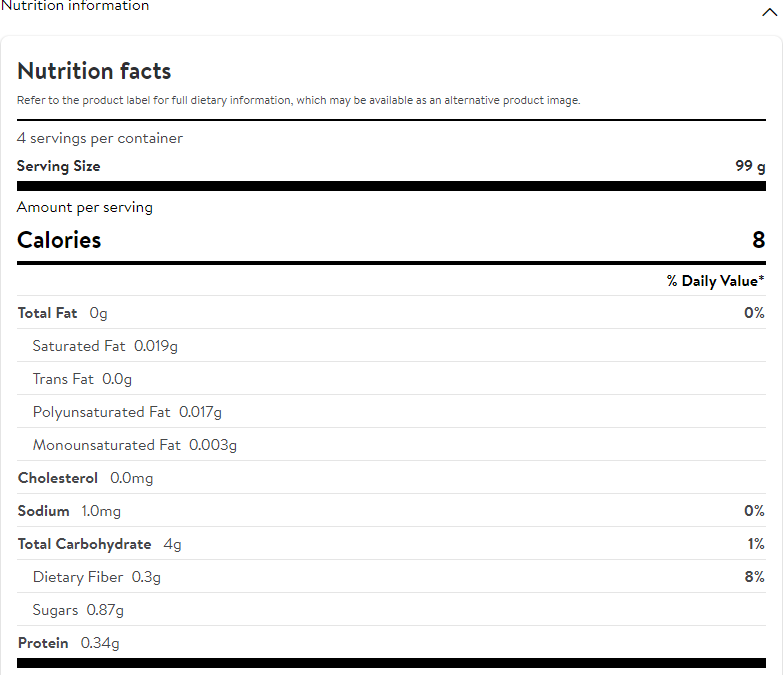Click the Calories label
Viewport: 783px width, 675px height.
click(59, 240)
